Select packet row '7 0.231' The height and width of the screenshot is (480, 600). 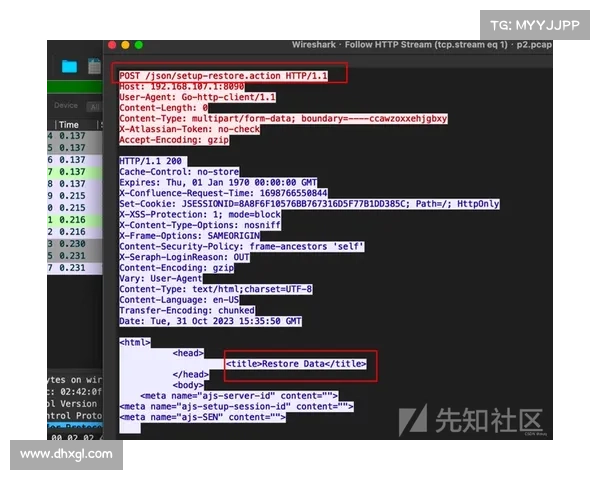coord(75,268)
